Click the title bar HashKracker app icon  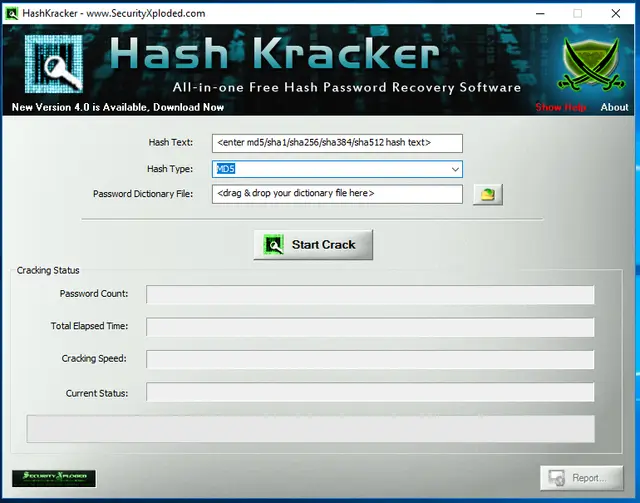12,13
